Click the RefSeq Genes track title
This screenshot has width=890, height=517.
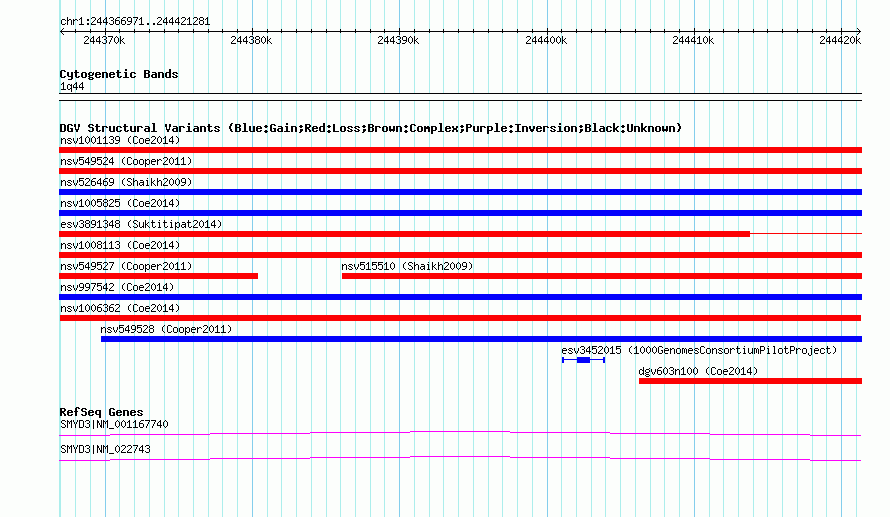point(101,412)
